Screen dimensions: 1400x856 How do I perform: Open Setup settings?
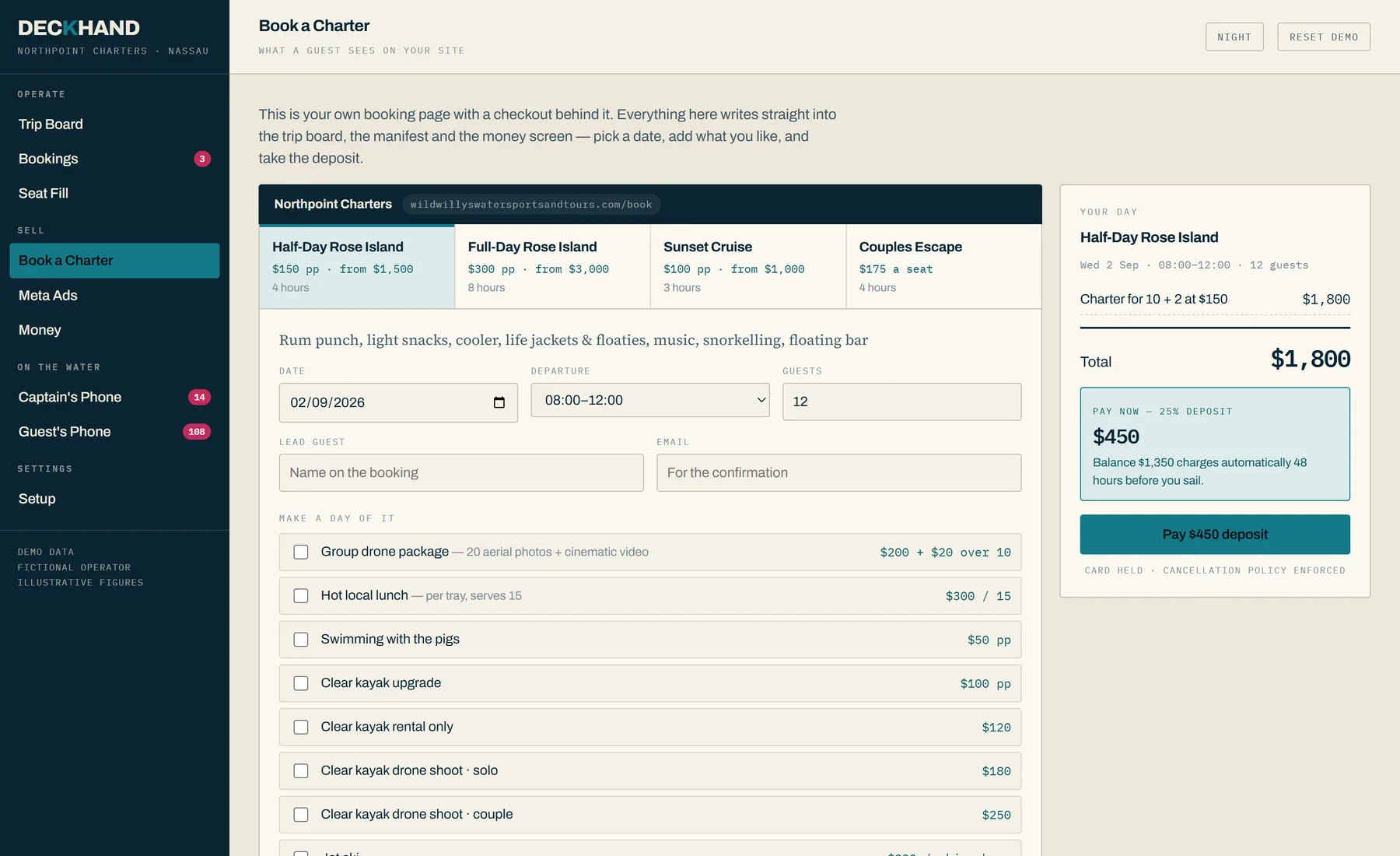[x=114, y=499]
